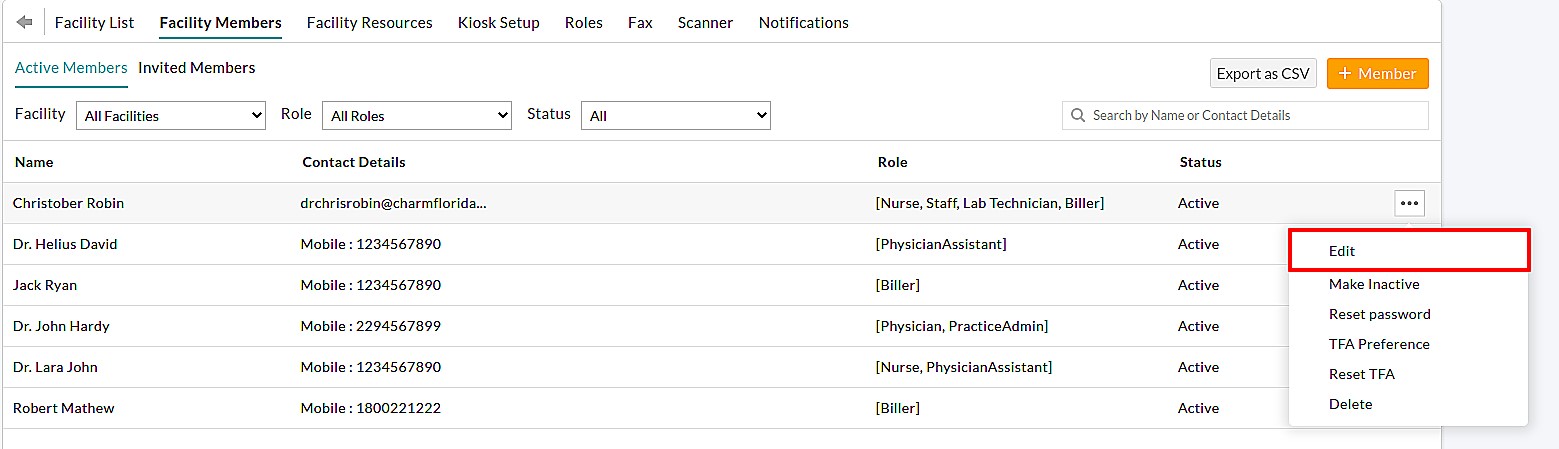Click Reset password in the menu
This screenshot has height=449, width=1559.
1379,314
